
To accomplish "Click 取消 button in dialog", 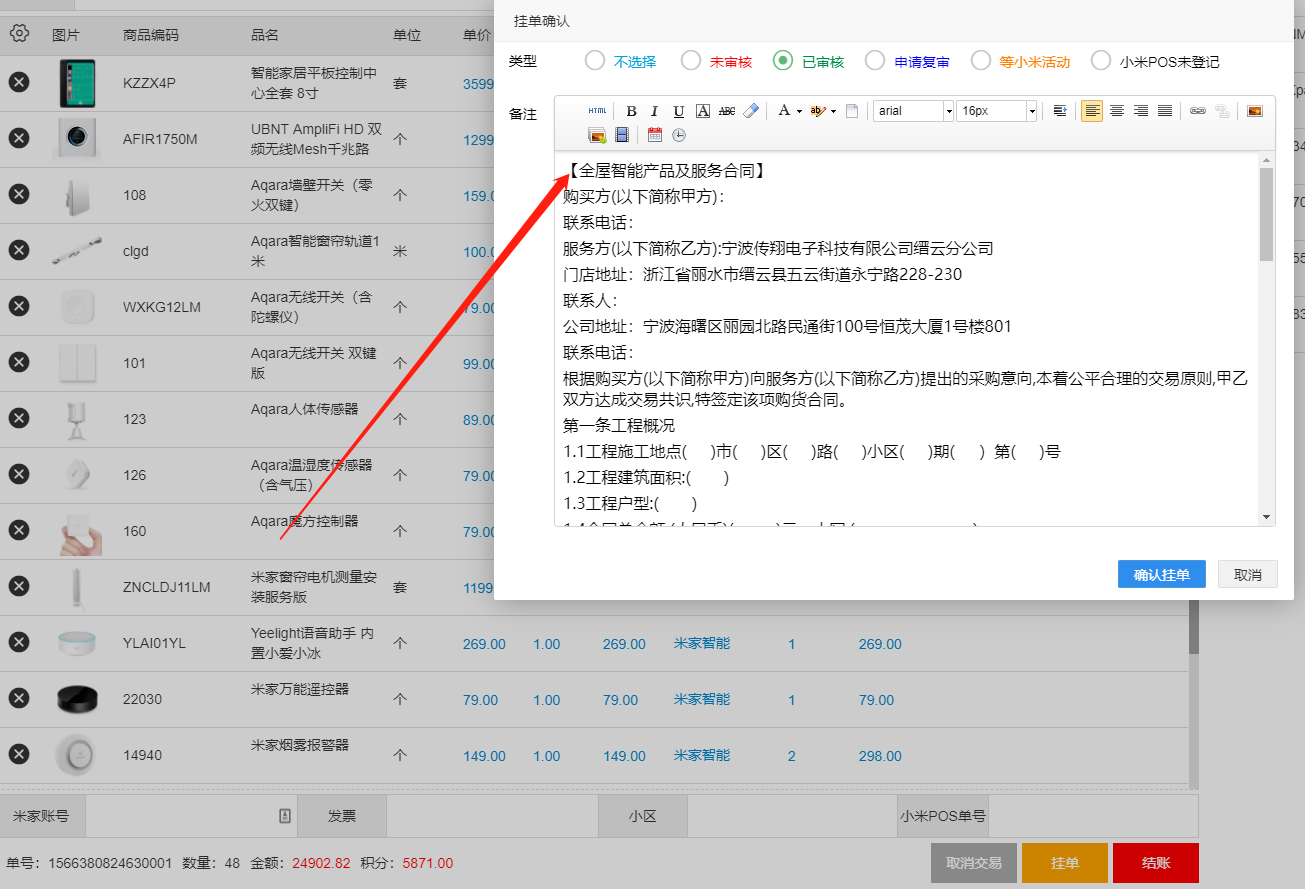I will (x=1248, y=575).
